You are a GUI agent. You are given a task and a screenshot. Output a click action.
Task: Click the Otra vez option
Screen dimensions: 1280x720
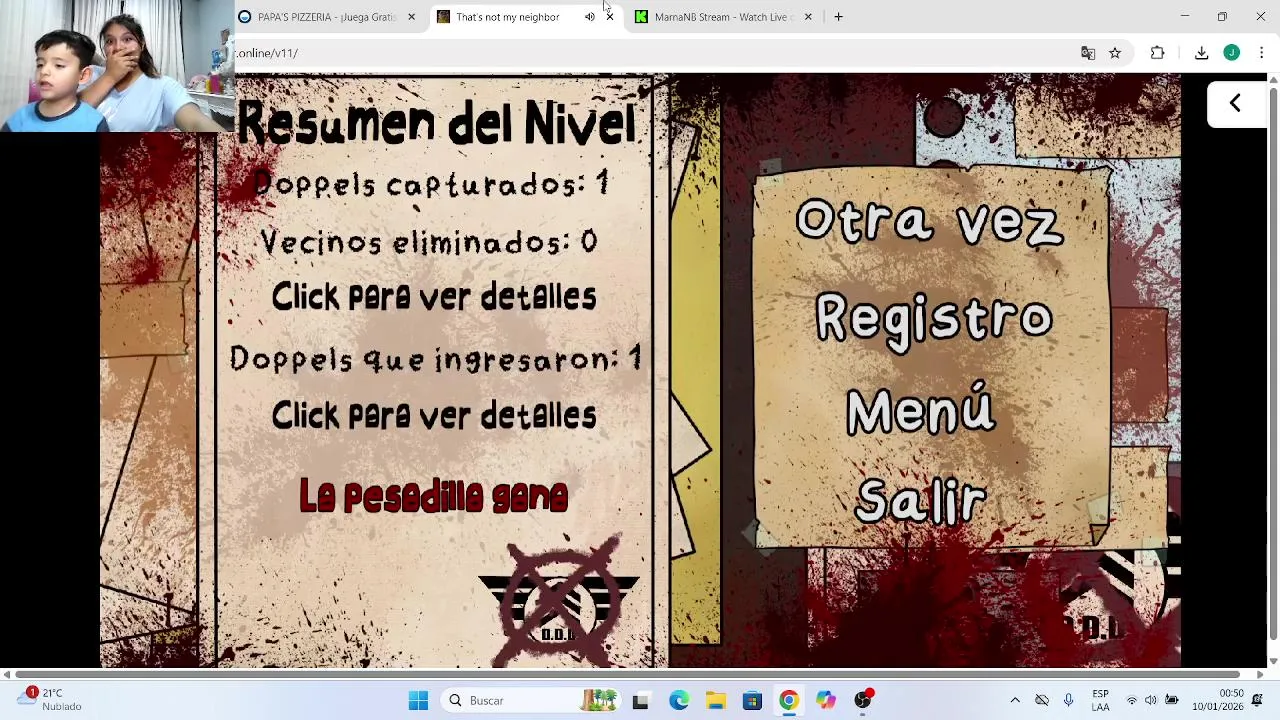click(x=928, y=221)
